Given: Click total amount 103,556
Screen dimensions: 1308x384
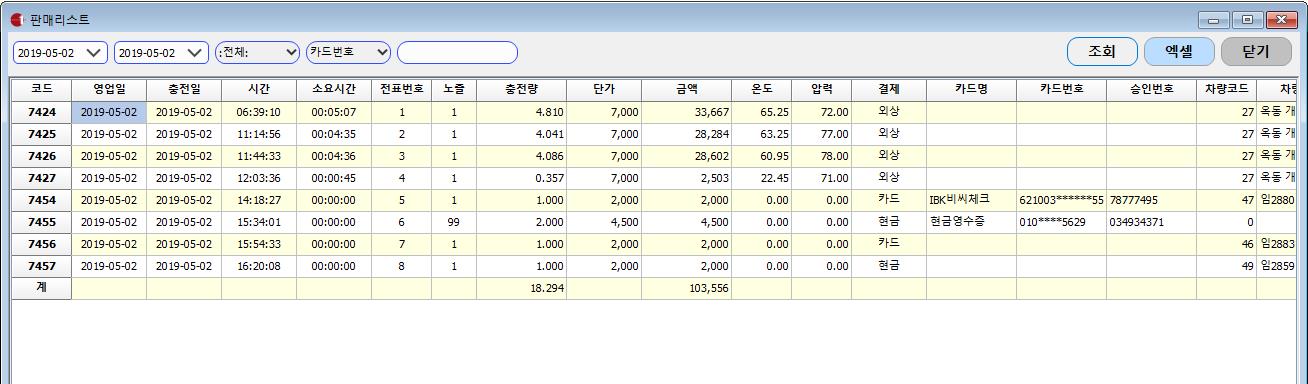Looking at the screenshot, I should (x=687, y=288).
